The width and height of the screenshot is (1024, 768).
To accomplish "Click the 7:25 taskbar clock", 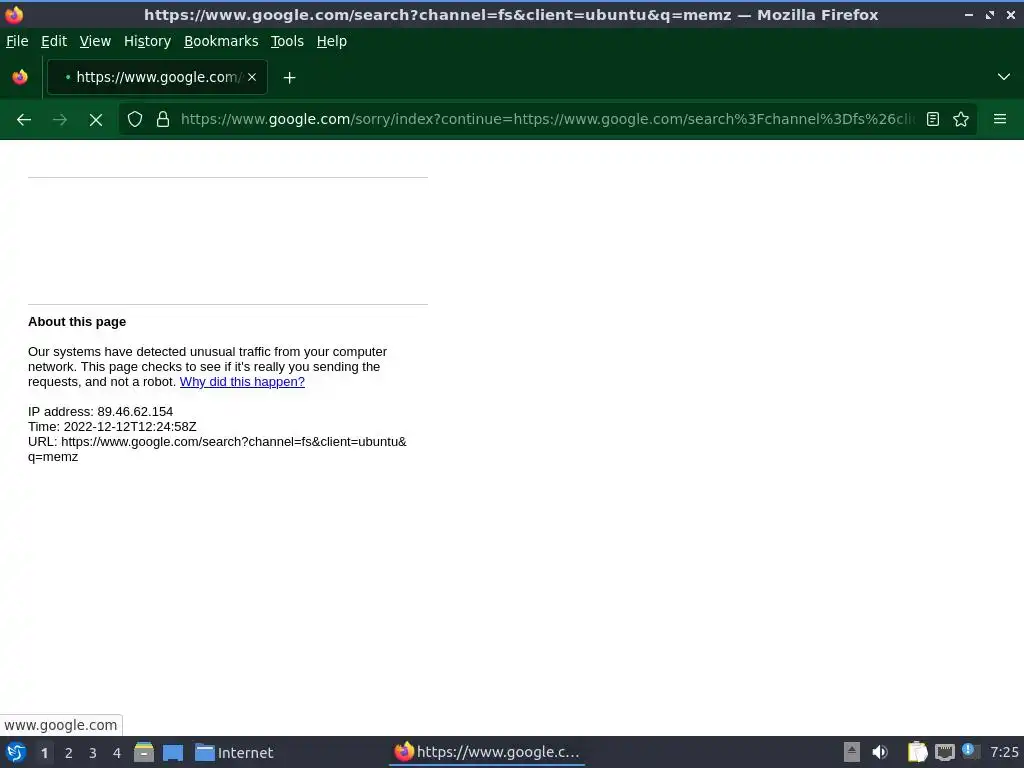I will point(1004,752).
